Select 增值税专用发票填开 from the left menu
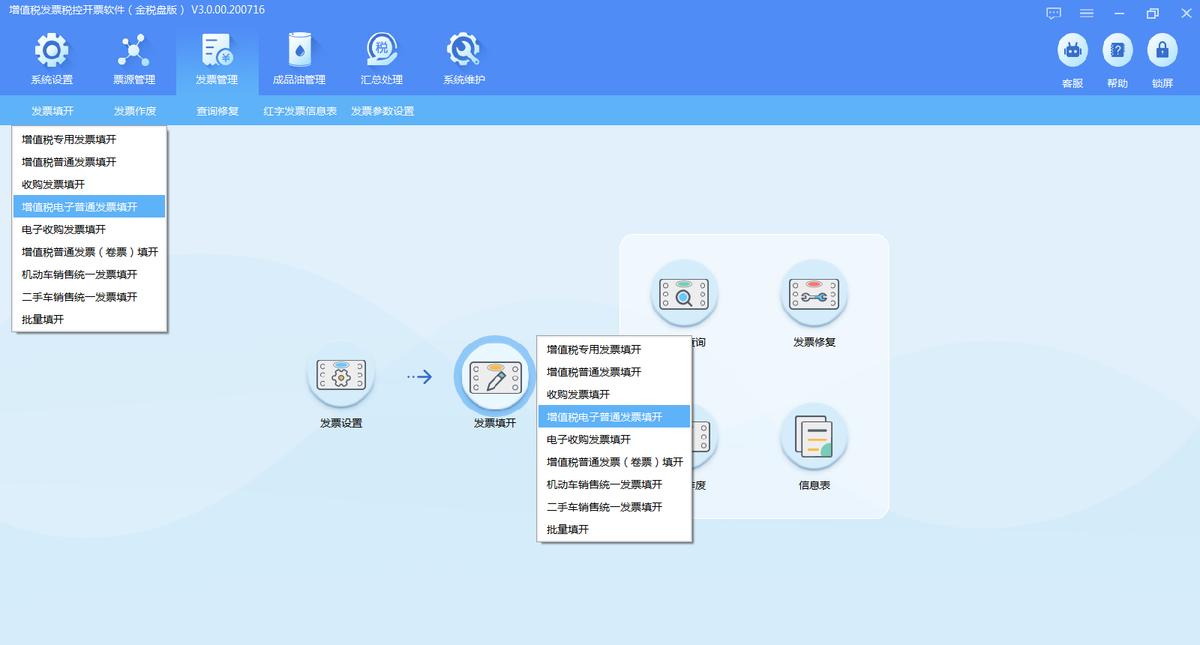Viewport: 1200px width, 645px height. tap(66, 139)
